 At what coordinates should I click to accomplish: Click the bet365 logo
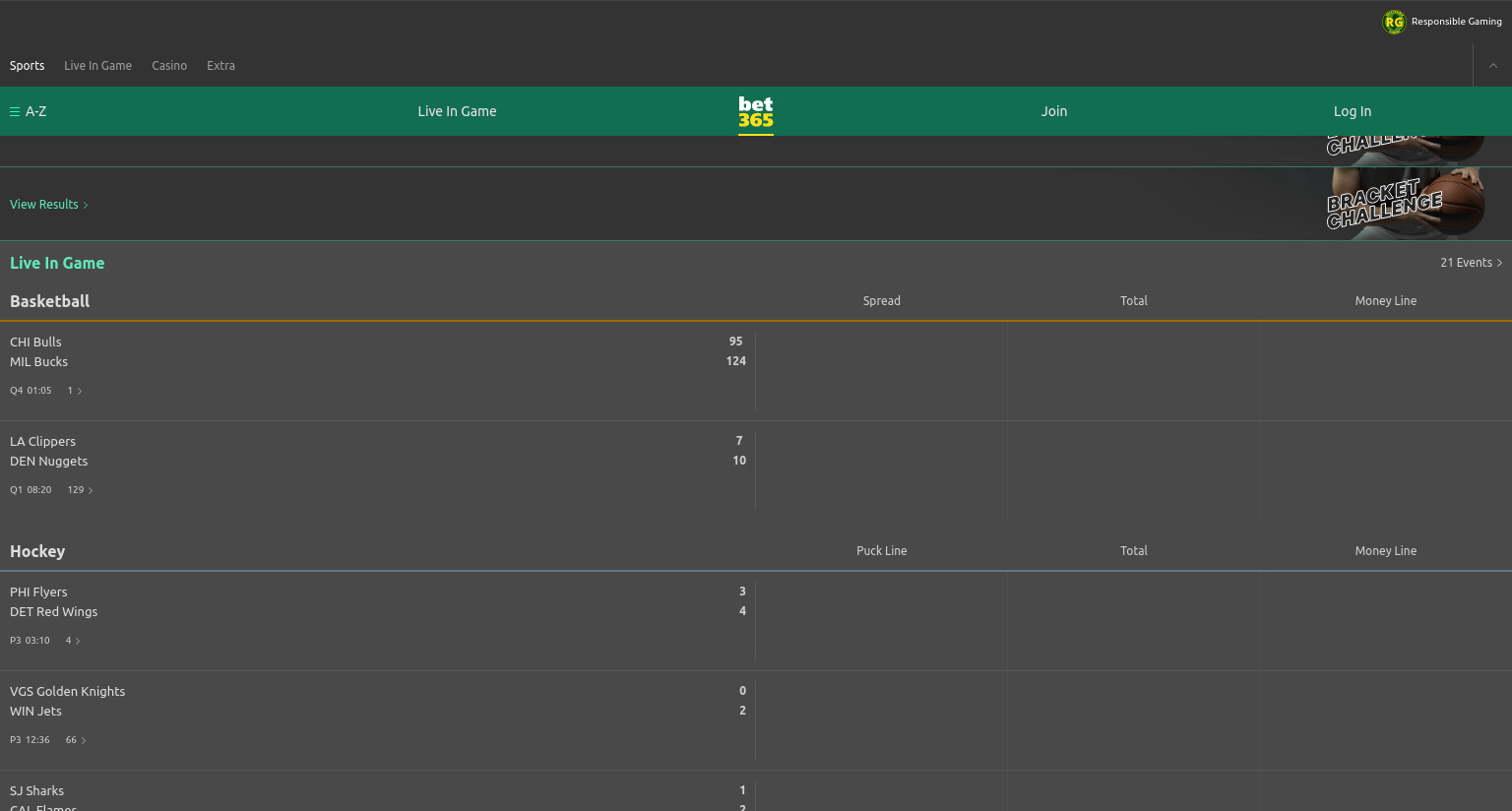756,112
